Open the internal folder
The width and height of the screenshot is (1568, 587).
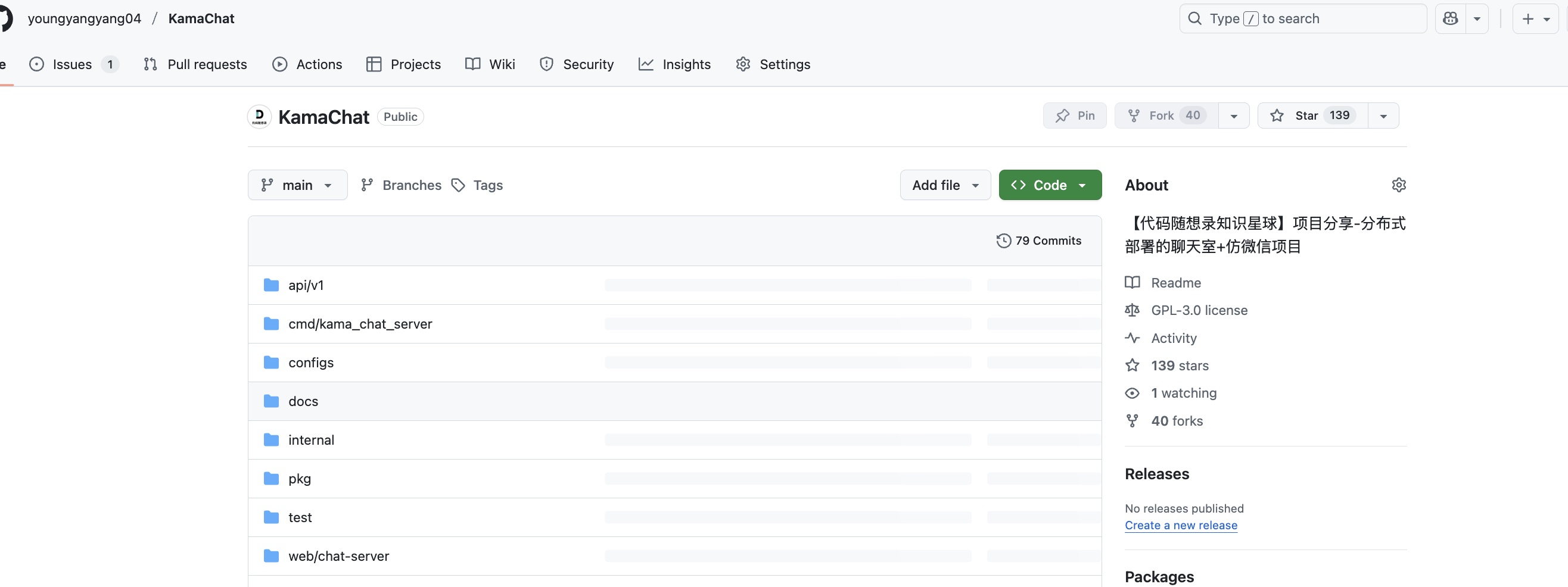coord(311,440)
